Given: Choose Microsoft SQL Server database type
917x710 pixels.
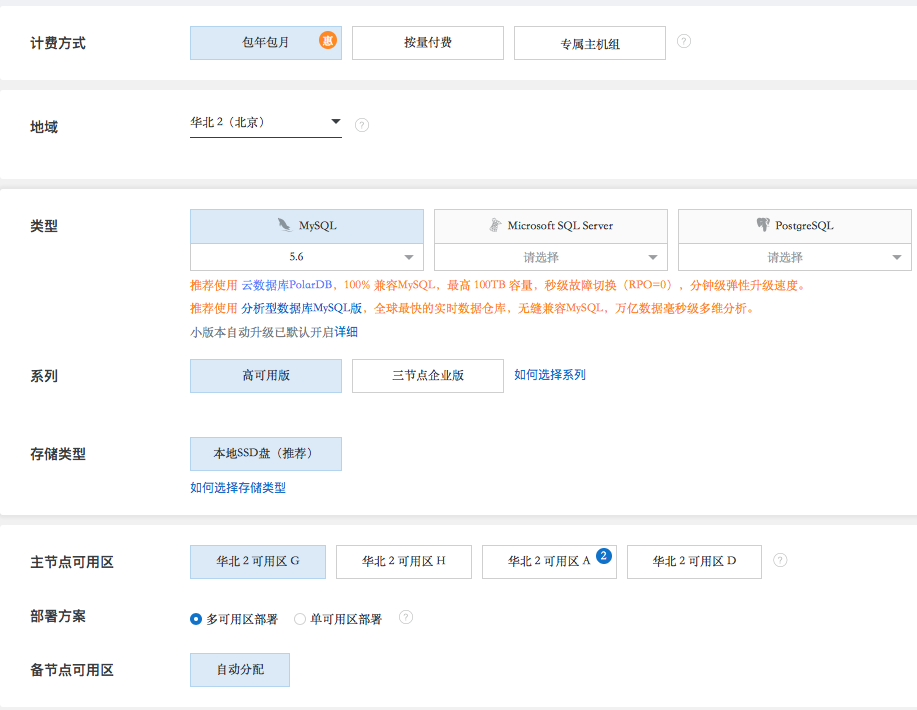Looking at the screenshot, I should (x=550, y=226).
